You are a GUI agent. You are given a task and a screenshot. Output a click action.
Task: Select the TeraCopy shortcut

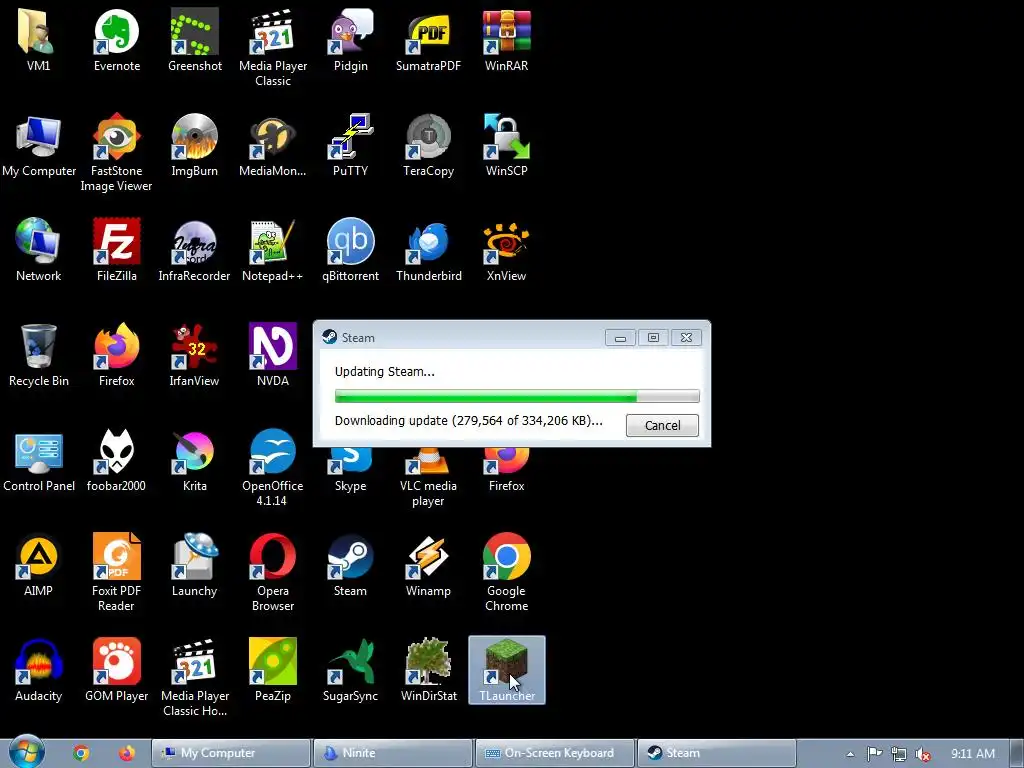click(428, 146)
